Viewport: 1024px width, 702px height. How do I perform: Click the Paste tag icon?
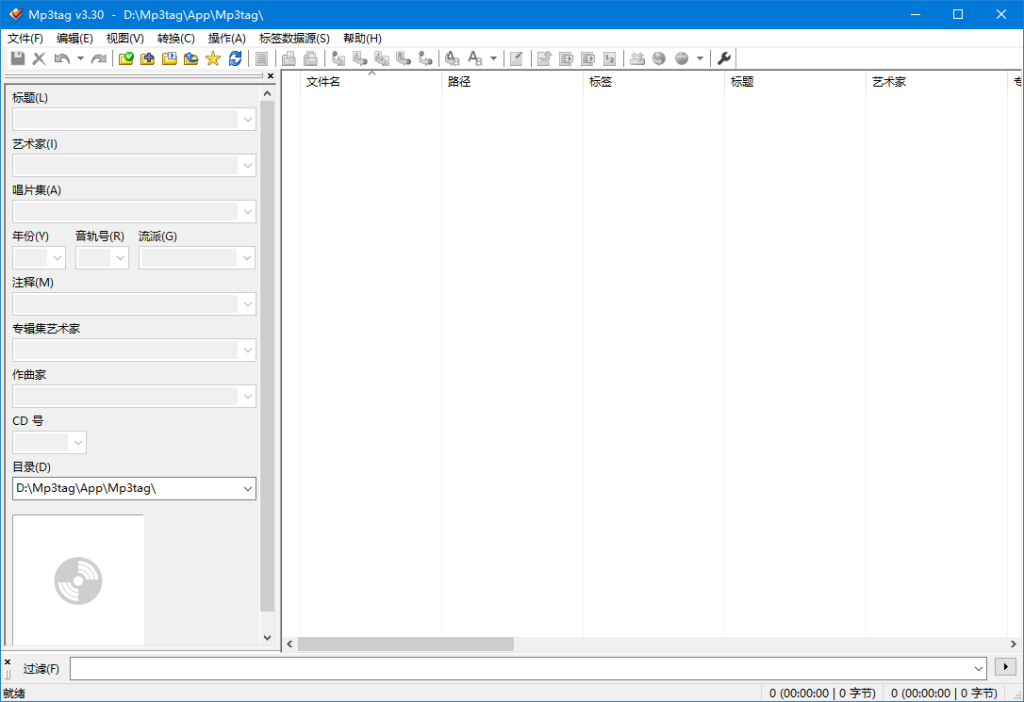tap(311, 58)
